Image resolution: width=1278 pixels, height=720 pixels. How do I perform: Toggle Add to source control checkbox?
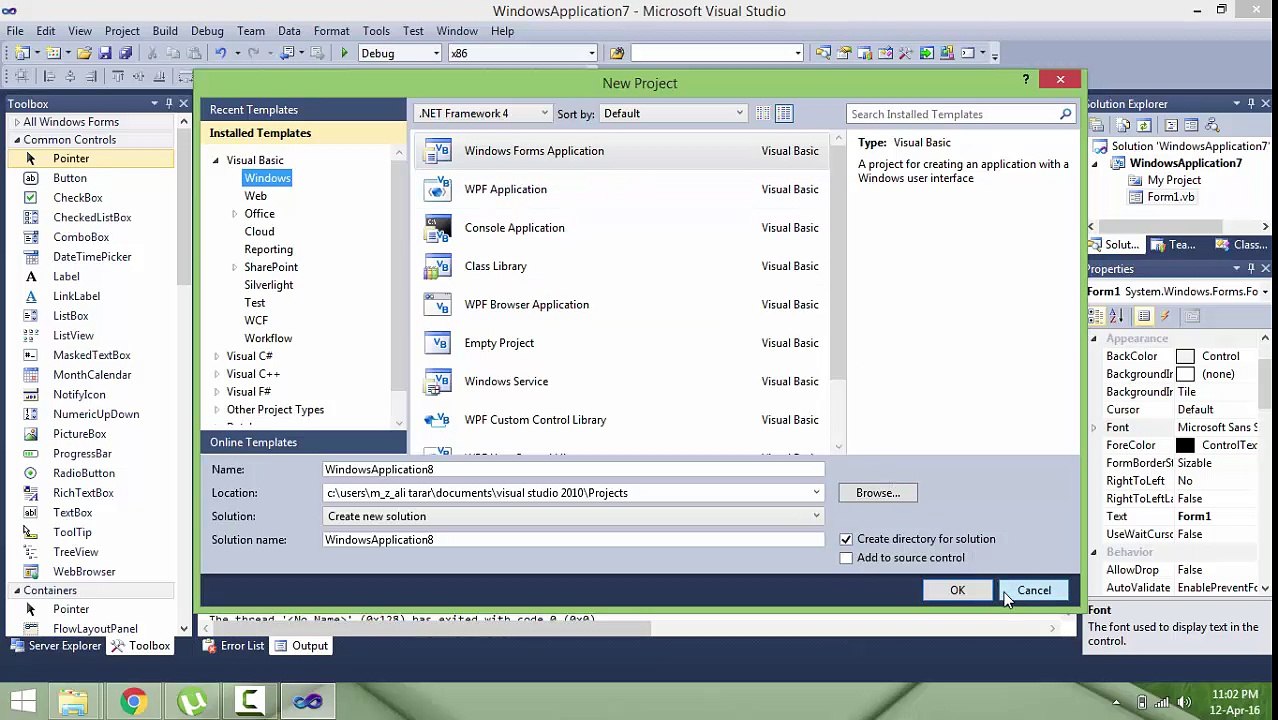[x=846, y=558]
